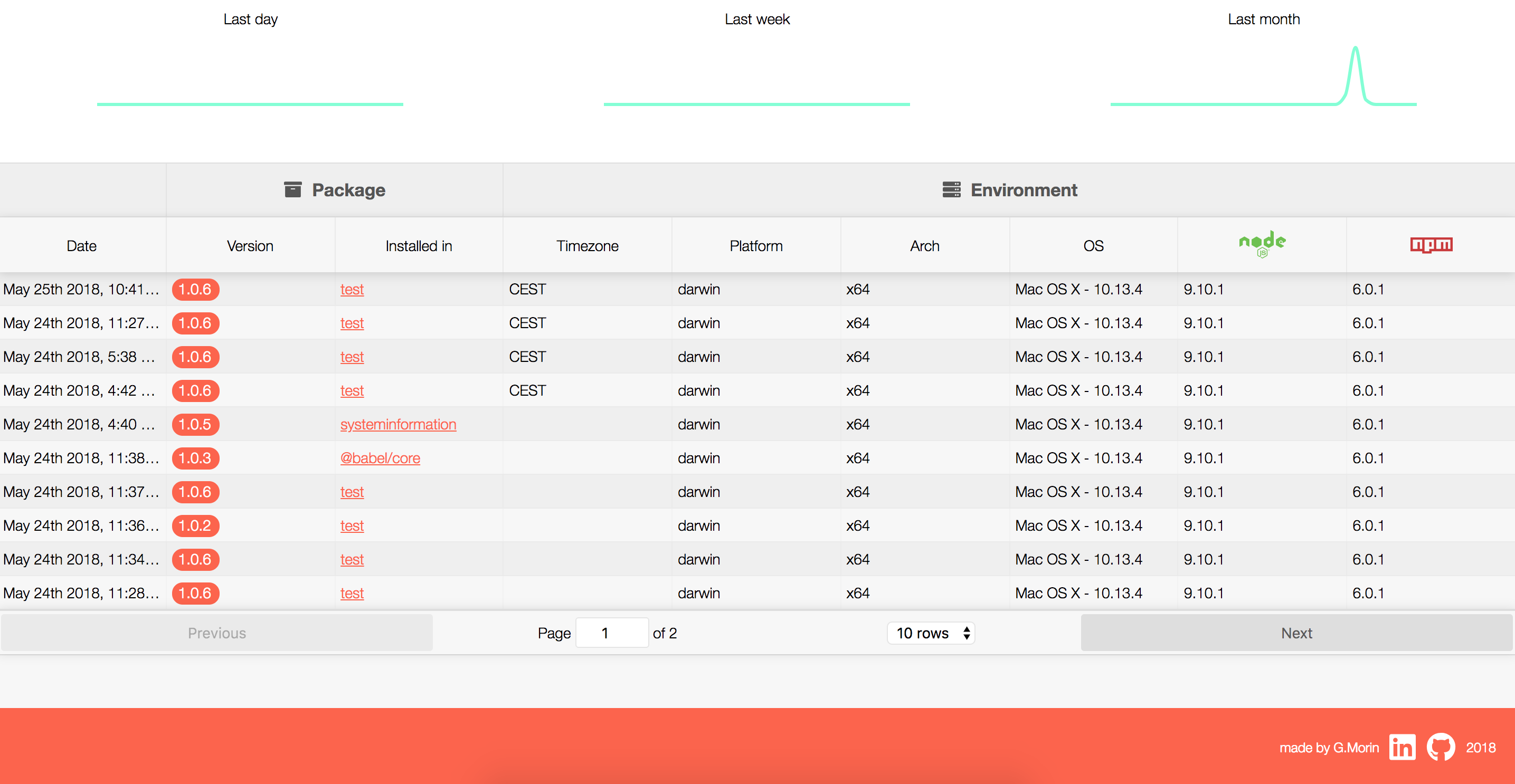Open the LinkedIn icon in footer
The image size is (1515, 784).
[x=1402, y=747]
